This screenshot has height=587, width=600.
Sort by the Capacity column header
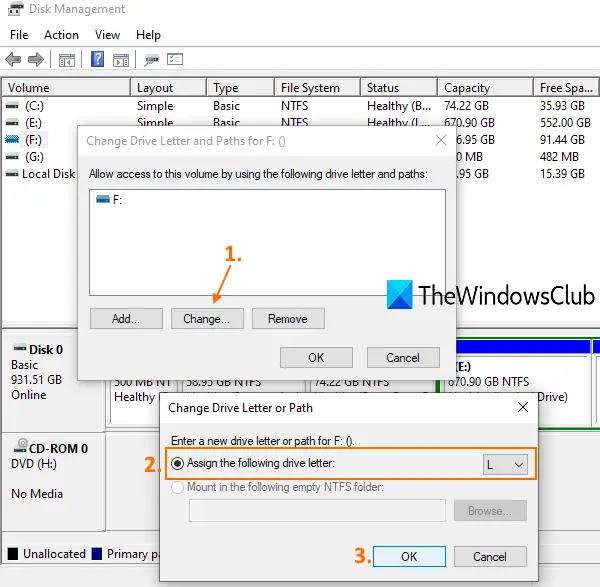[x=485, y=88]
